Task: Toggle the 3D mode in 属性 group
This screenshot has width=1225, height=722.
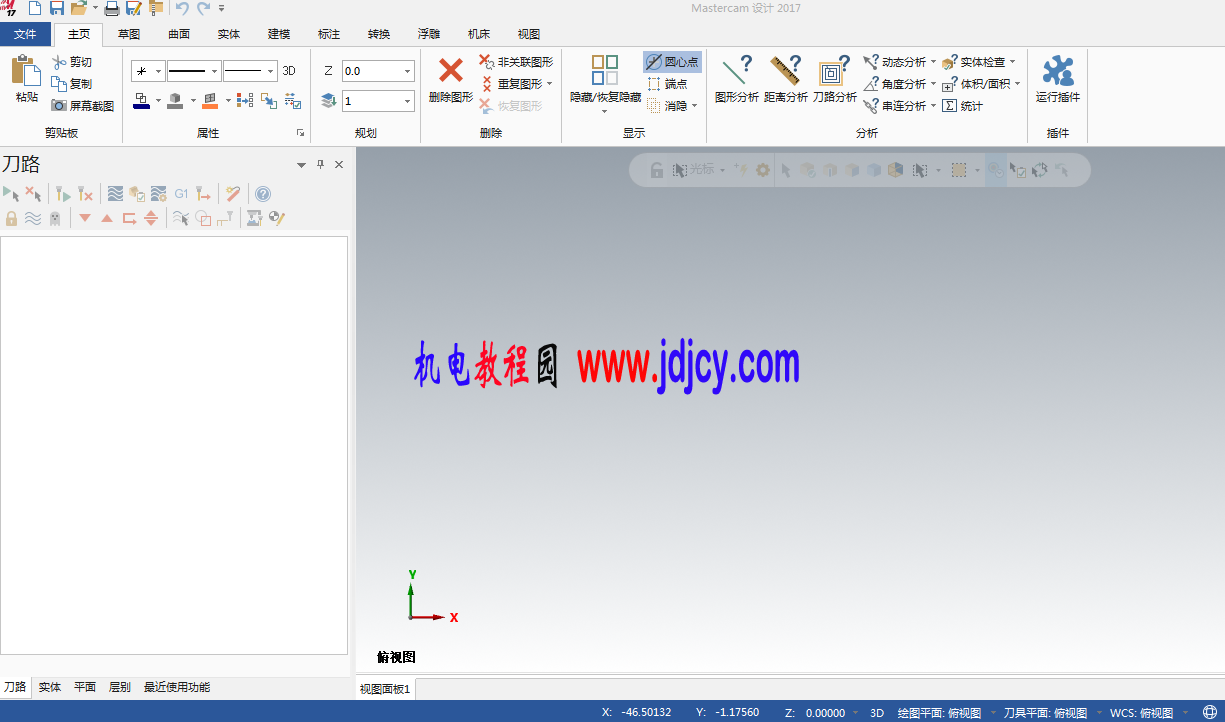Action: click(x=289, y=71)
